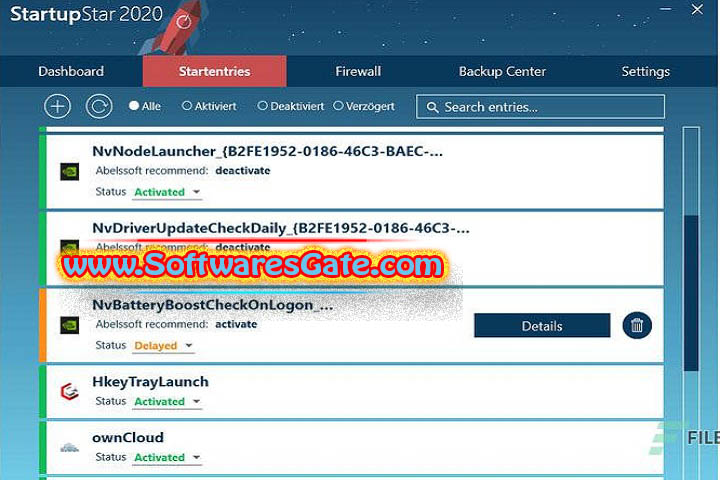Open the Firewall tab

[x=358, y=72]
